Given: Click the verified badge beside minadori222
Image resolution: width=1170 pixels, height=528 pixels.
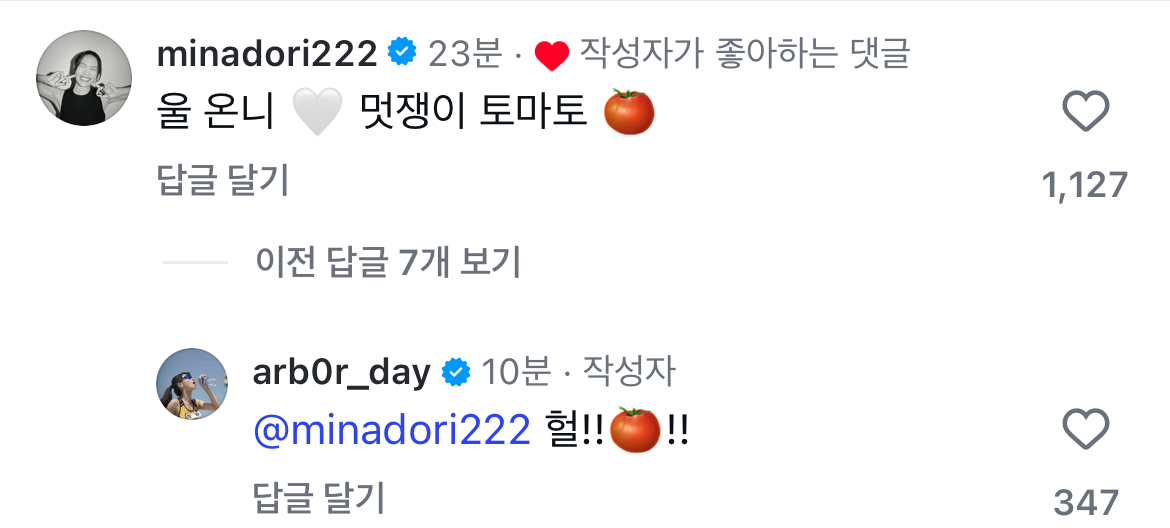Looking at the screenshot, I should coord(402,53).
